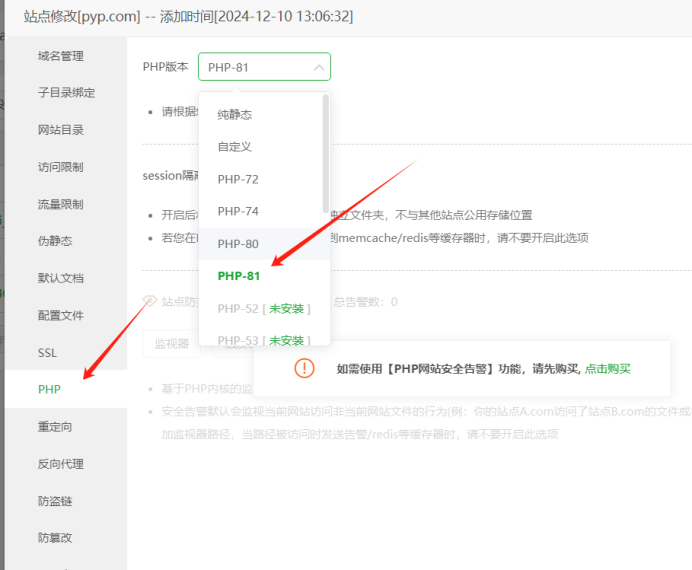This screenshot has width=692, height=570.
Task: Open the SSL settings tab
Action: (x=48, y=353)
